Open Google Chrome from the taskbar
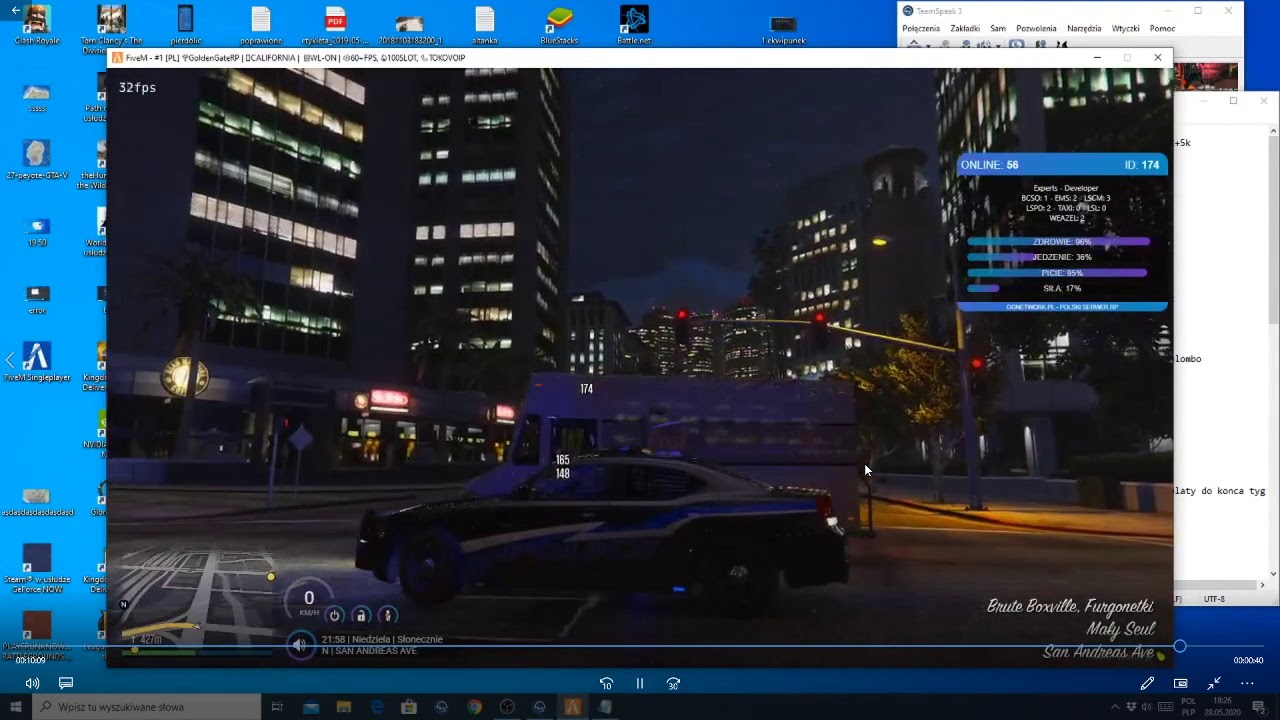 click(474, 707)
